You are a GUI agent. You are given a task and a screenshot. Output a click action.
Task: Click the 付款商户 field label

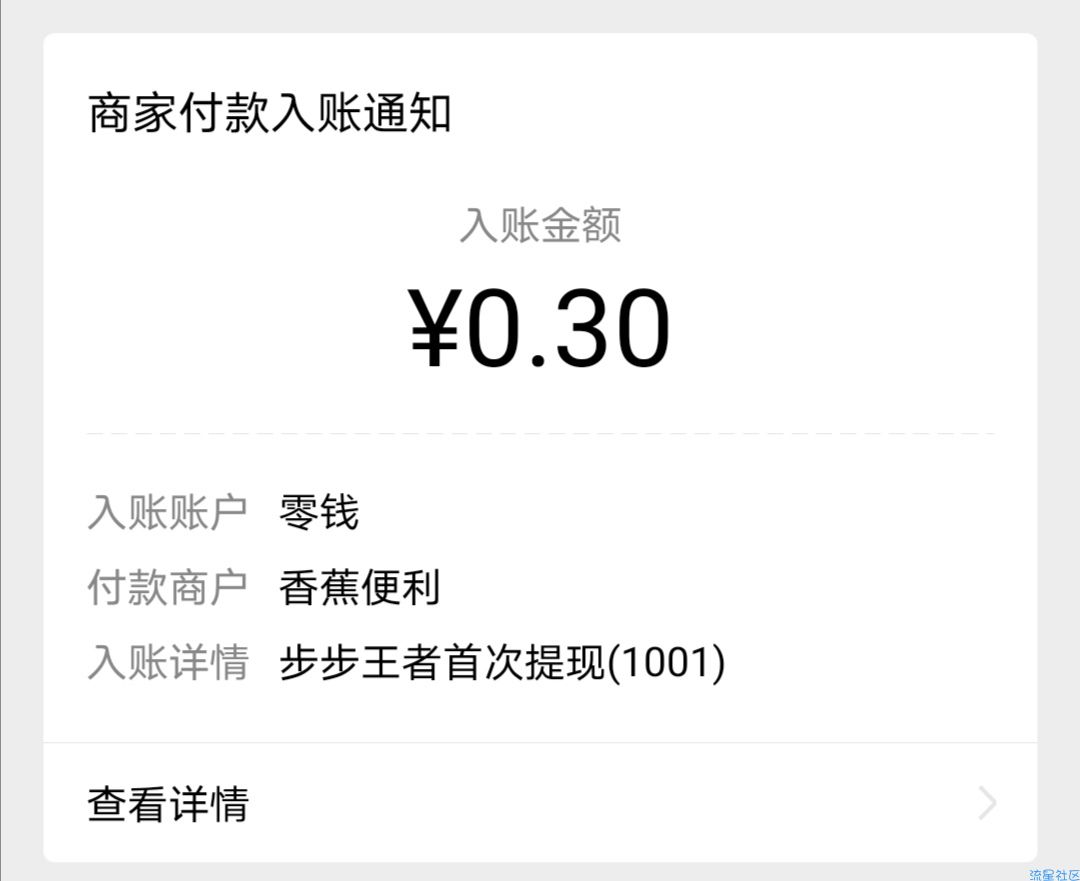pos(168,587)
